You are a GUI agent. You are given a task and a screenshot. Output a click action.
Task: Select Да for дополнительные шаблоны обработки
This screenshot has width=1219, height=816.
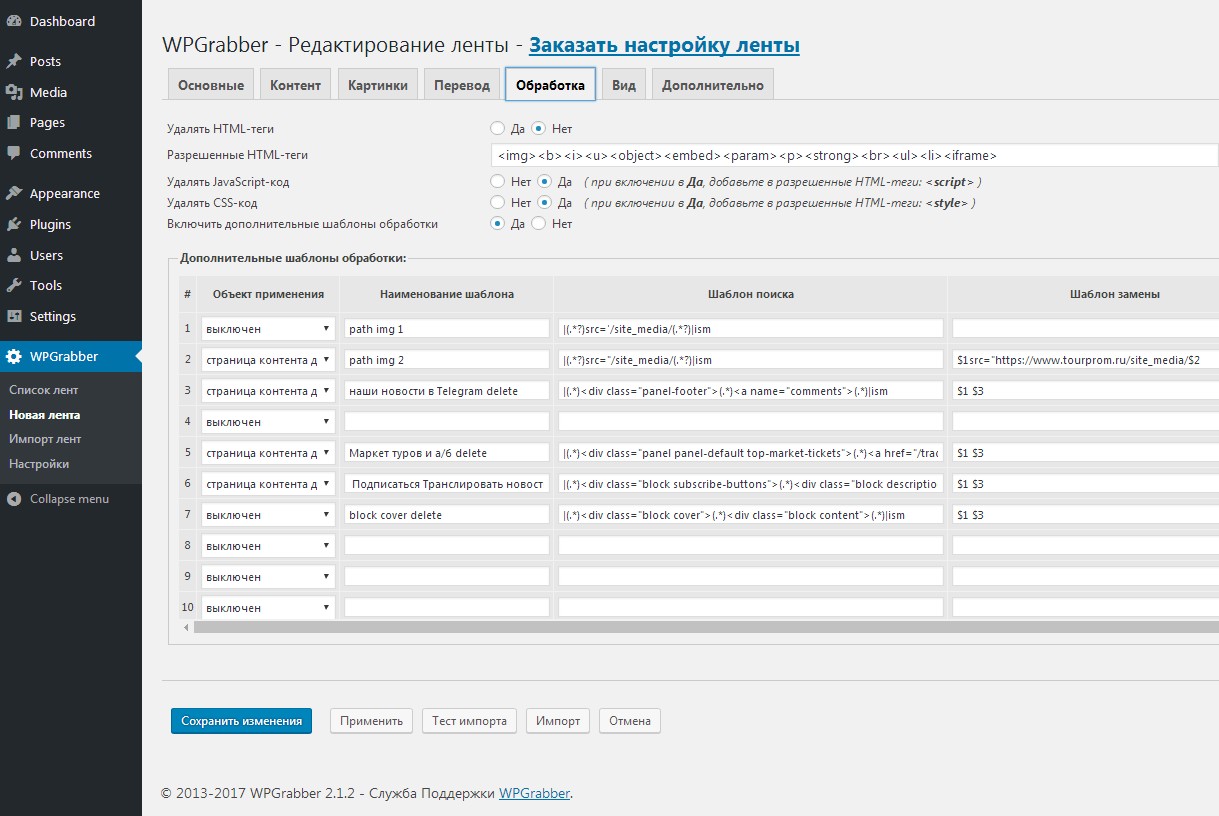[x=497, y=224]
